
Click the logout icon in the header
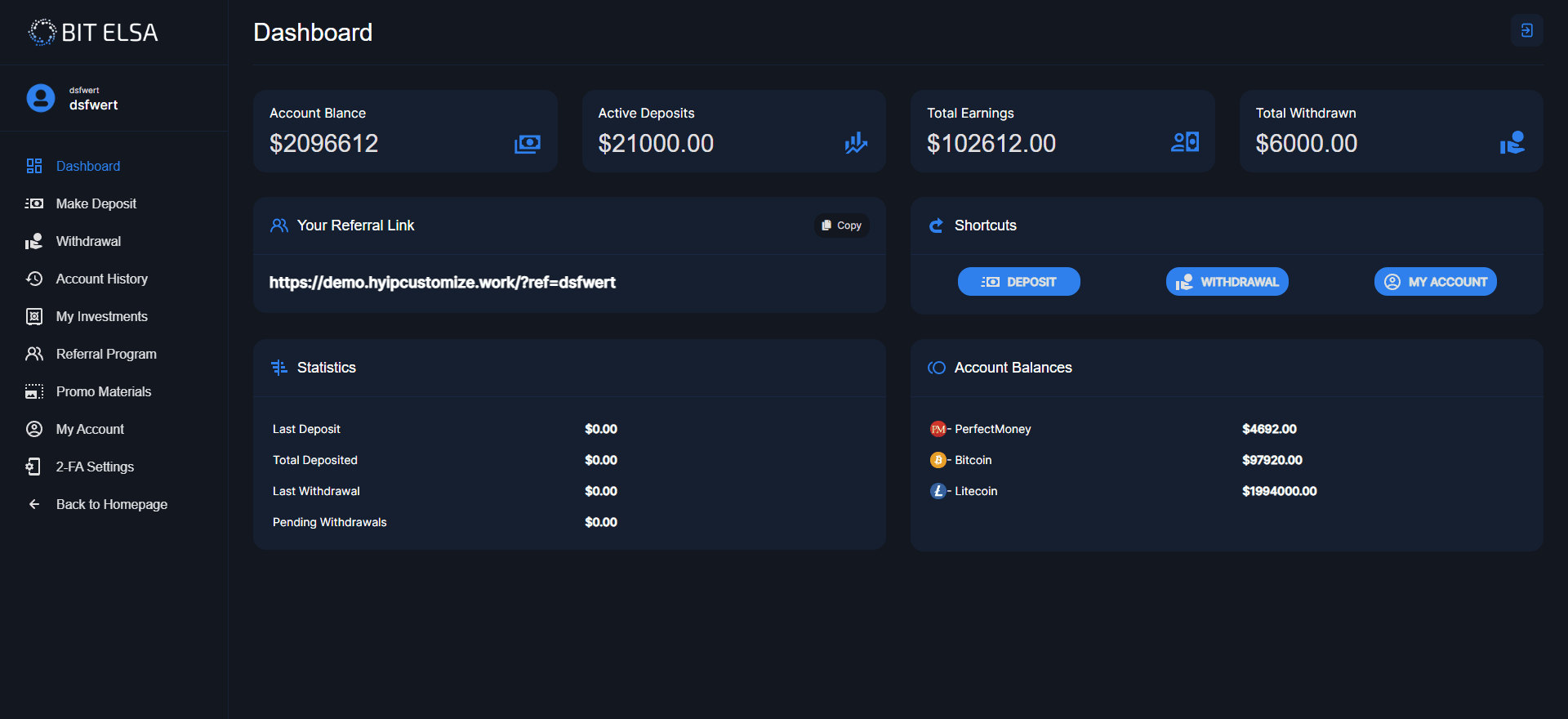point(1526,31)
